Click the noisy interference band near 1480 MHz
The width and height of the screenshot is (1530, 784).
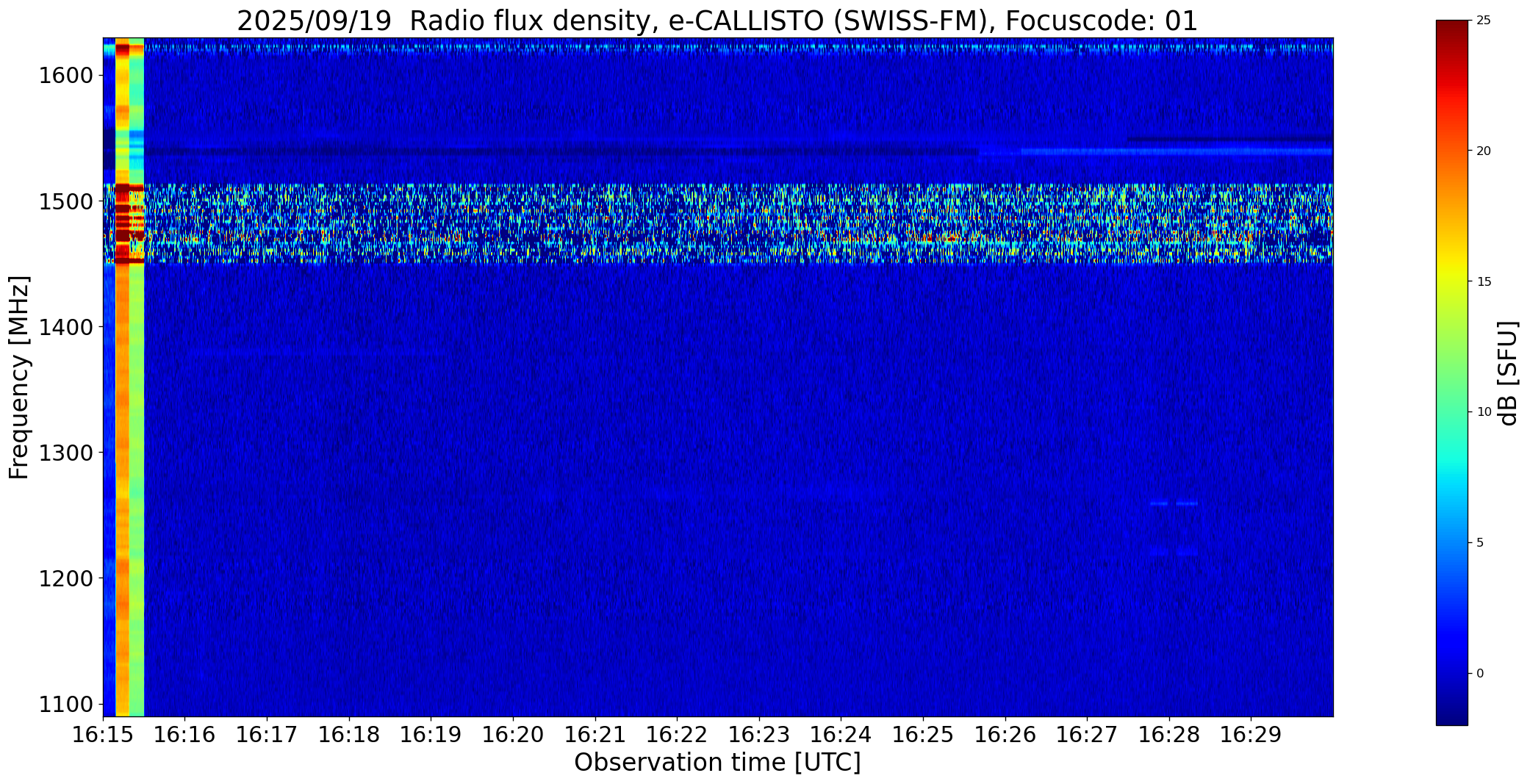click(x=718, y=223)
